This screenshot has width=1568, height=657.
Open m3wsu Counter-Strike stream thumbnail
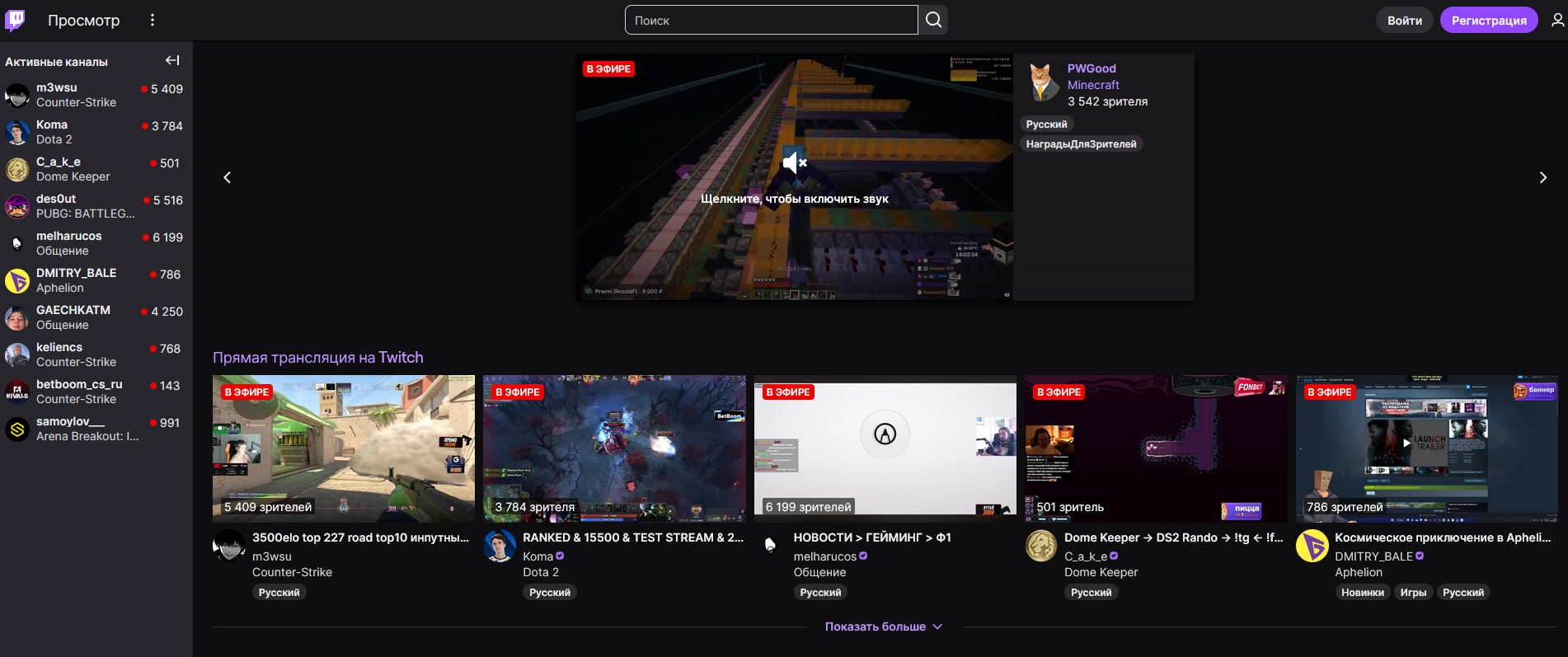pos(344,448)
